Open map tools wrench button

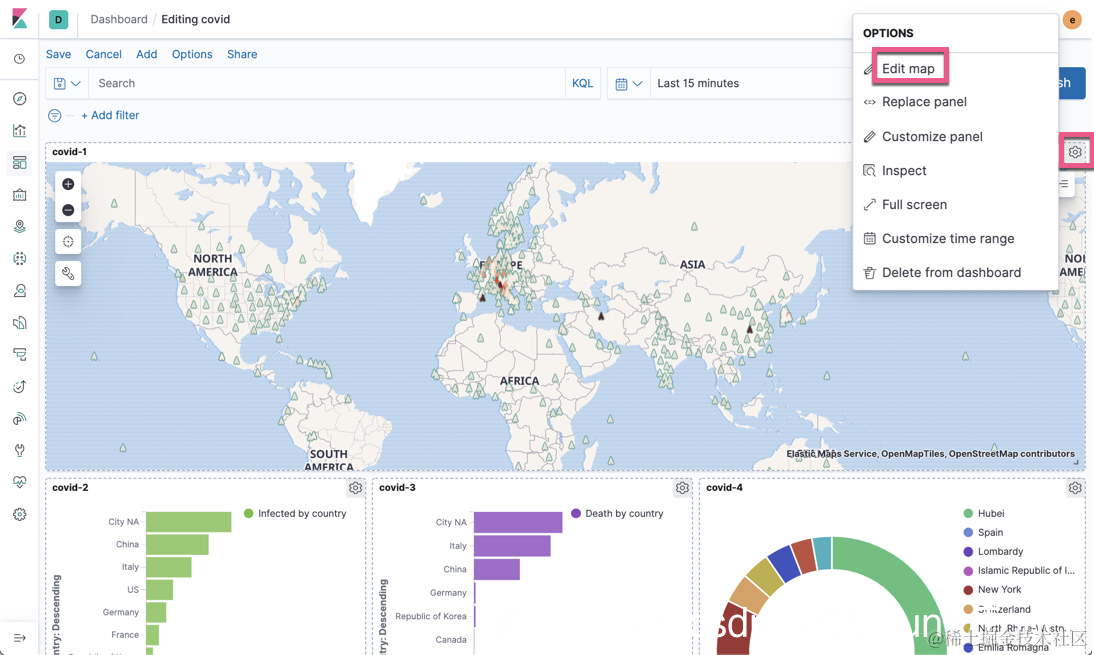pos(68,273)
